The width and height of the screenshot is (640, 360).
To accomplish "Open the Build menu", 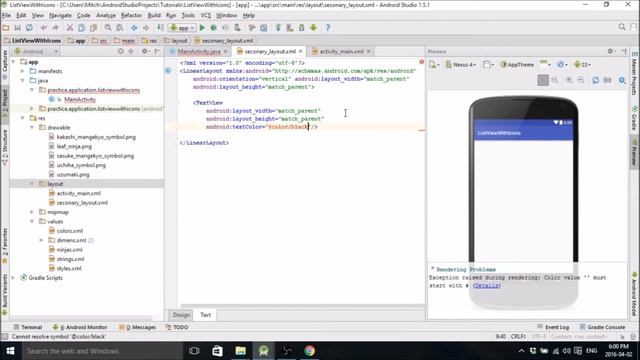I will tap(154, 16).
